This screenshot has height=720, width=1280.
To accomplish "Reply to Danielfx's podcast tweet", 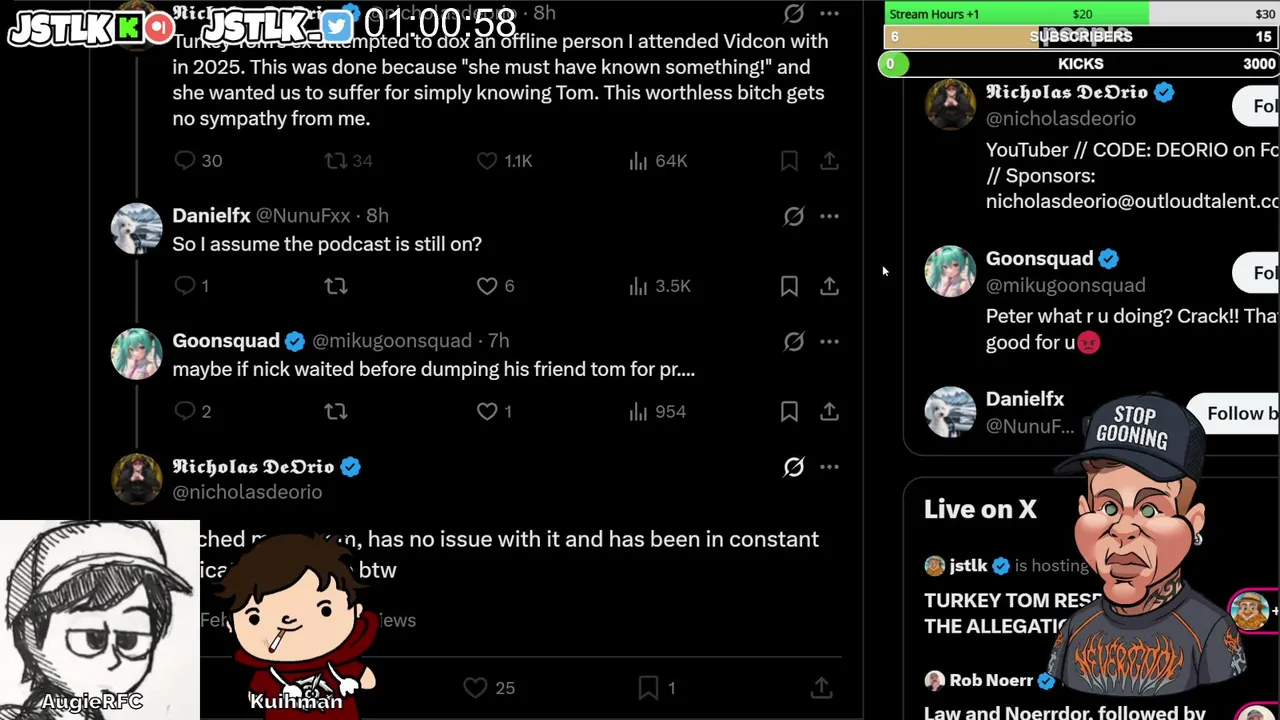I will (185, 286).
